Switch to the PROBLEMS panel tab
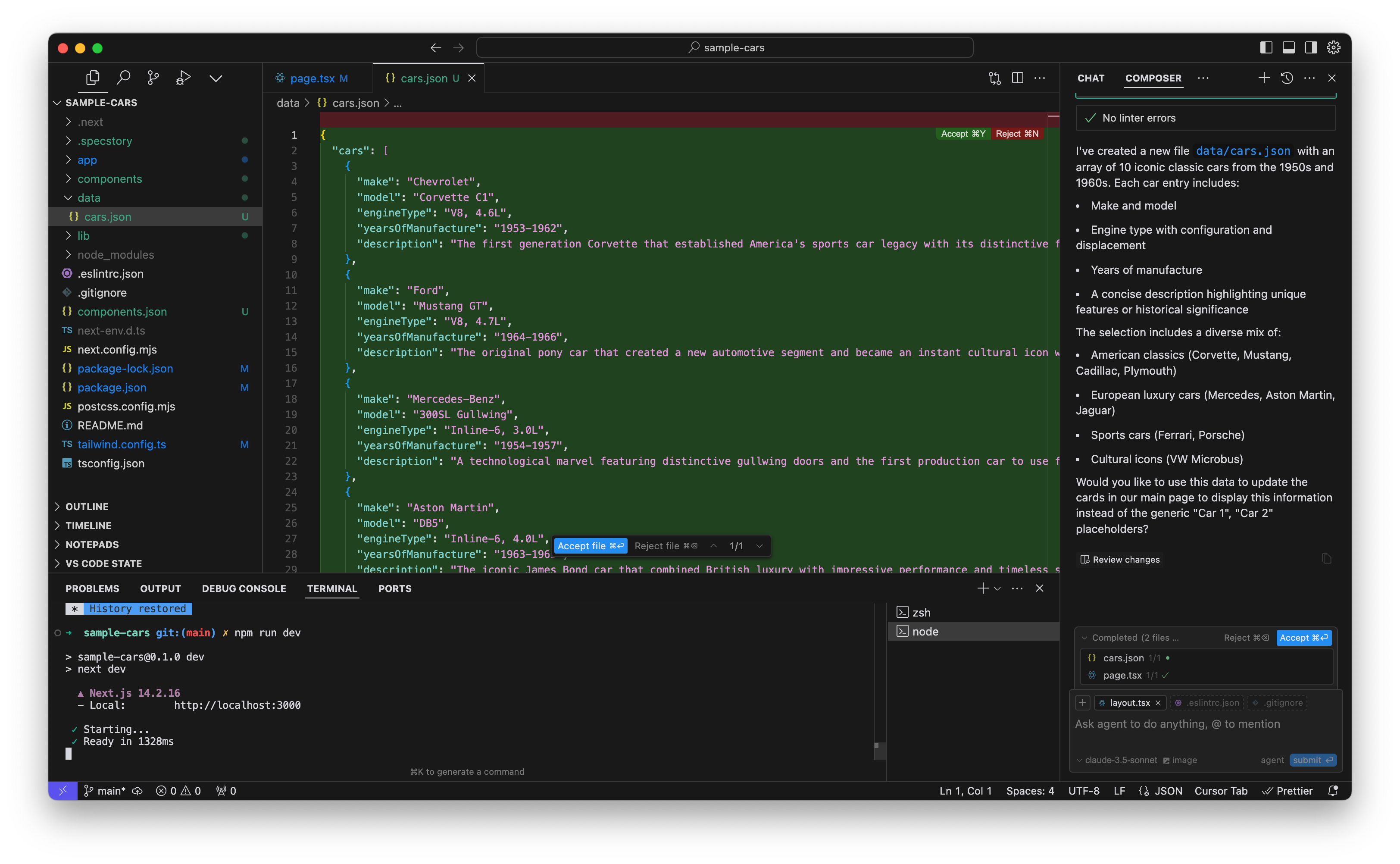 coord(92,589)
